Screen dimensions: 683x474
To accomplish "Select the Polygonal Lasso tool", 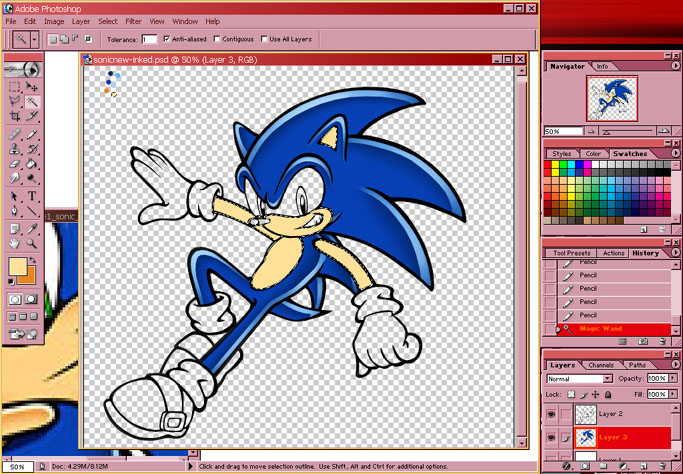I will 15,101.
